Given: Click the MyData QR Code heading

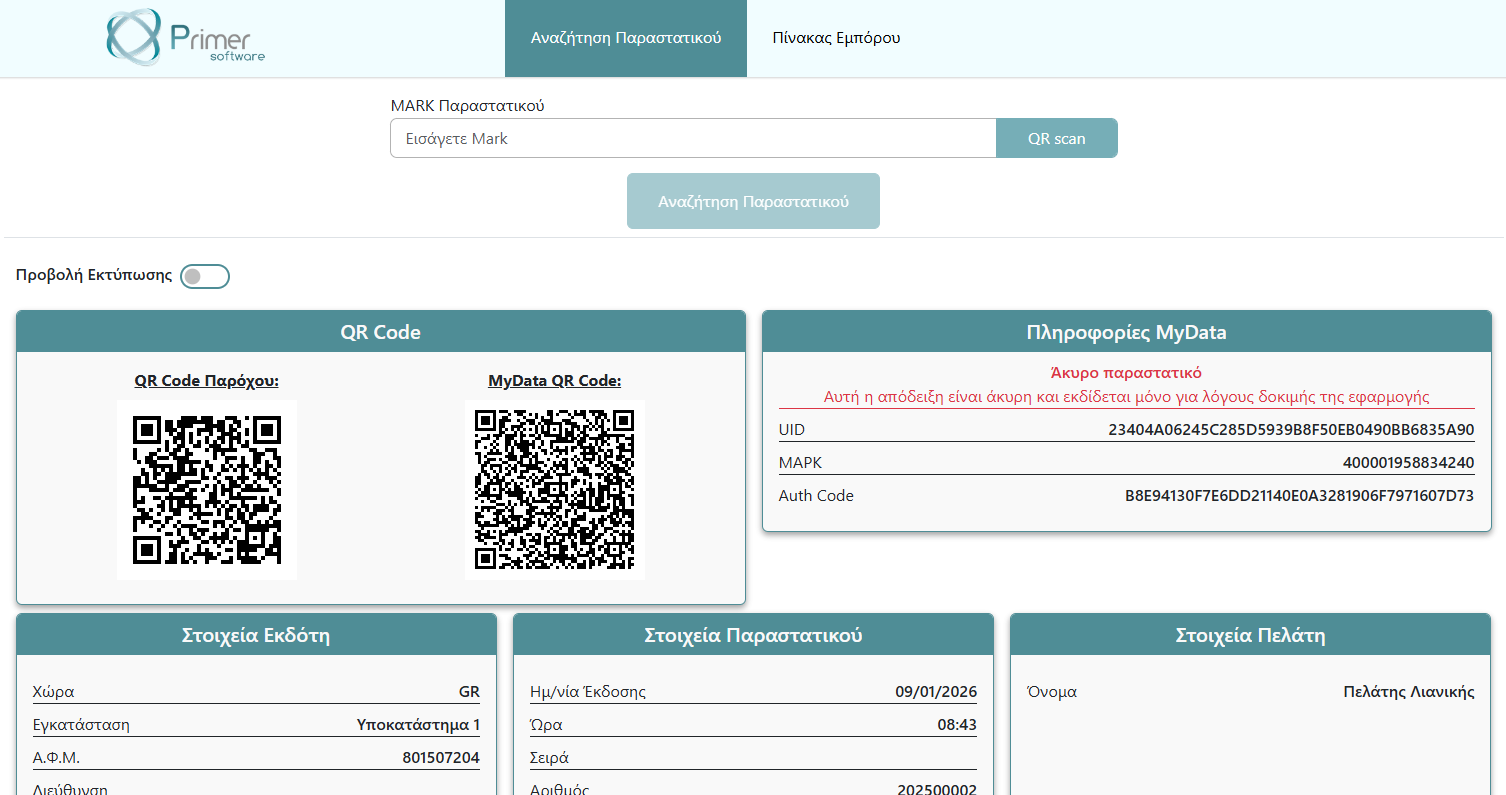Looking at the screenshot, I should tap(555, 381).
